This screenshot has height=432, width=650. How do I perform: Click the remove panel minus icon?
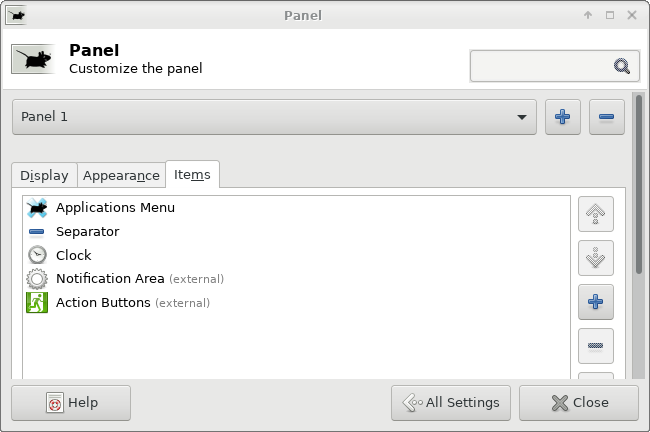(x=606, y=117)
